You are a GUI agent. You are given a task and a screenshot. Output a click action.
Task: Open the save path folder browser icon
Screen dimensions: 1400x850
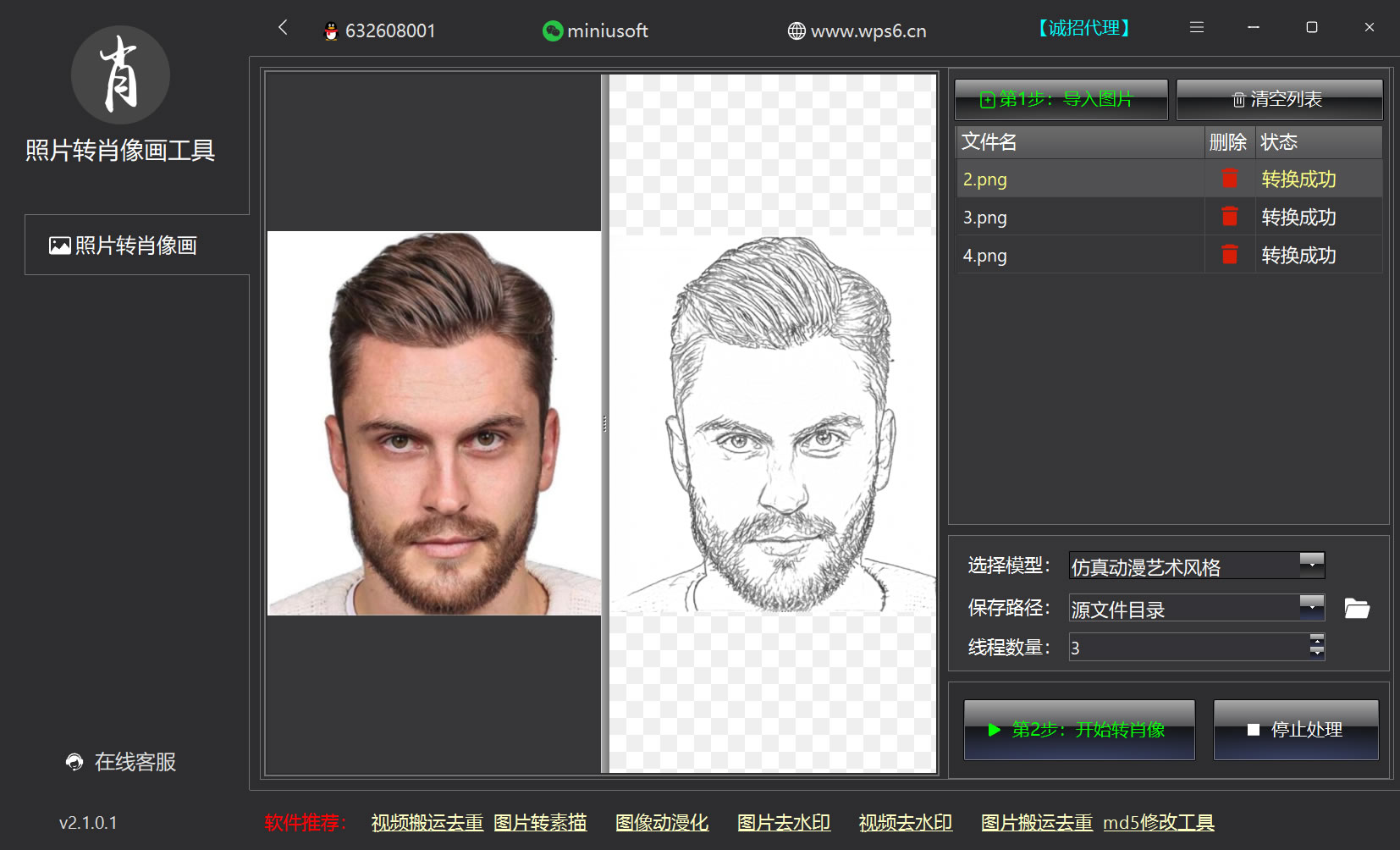tap(1356, 609)
